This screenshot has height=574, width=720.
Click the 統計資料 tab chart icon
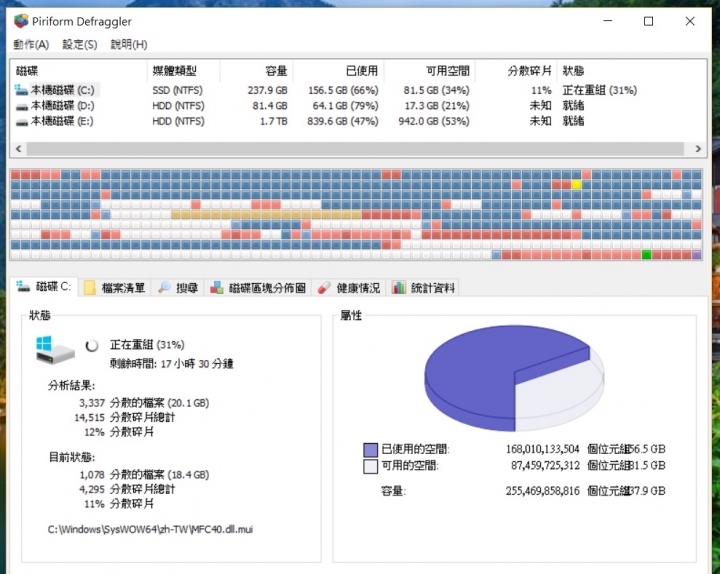pos(399,288)
